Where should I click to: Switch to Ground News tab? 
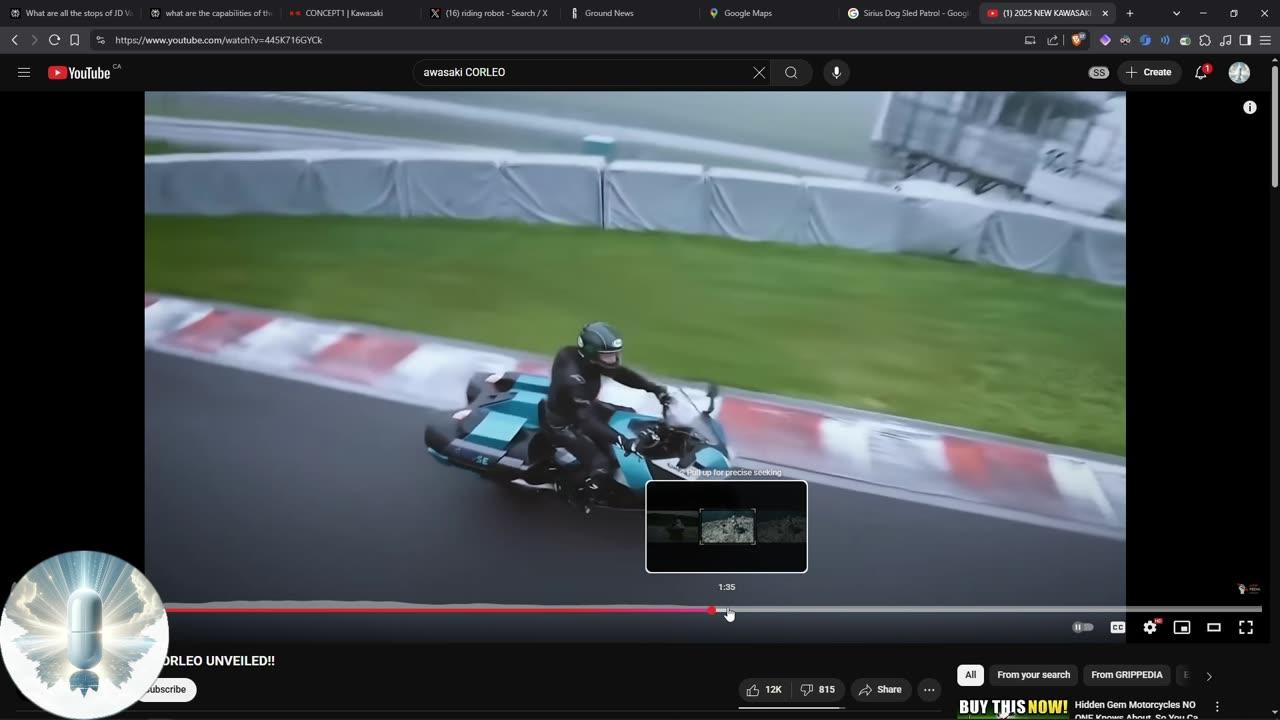click(628, 13)
